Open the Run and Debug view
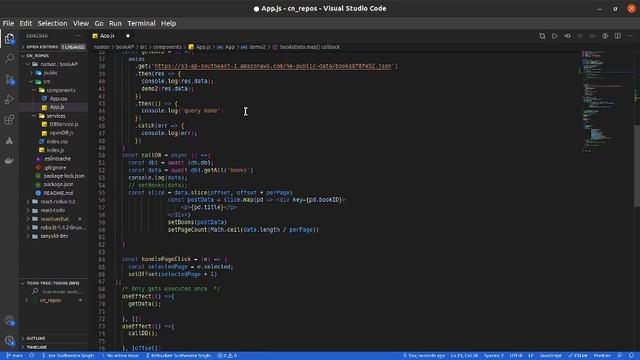Screen dimensions: 640x360 [x=9, y=99]
